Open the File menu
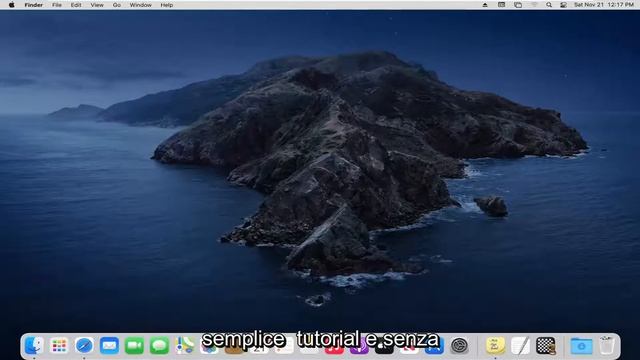The width and height of the screenshot is (640, 360). pos(57,5)
